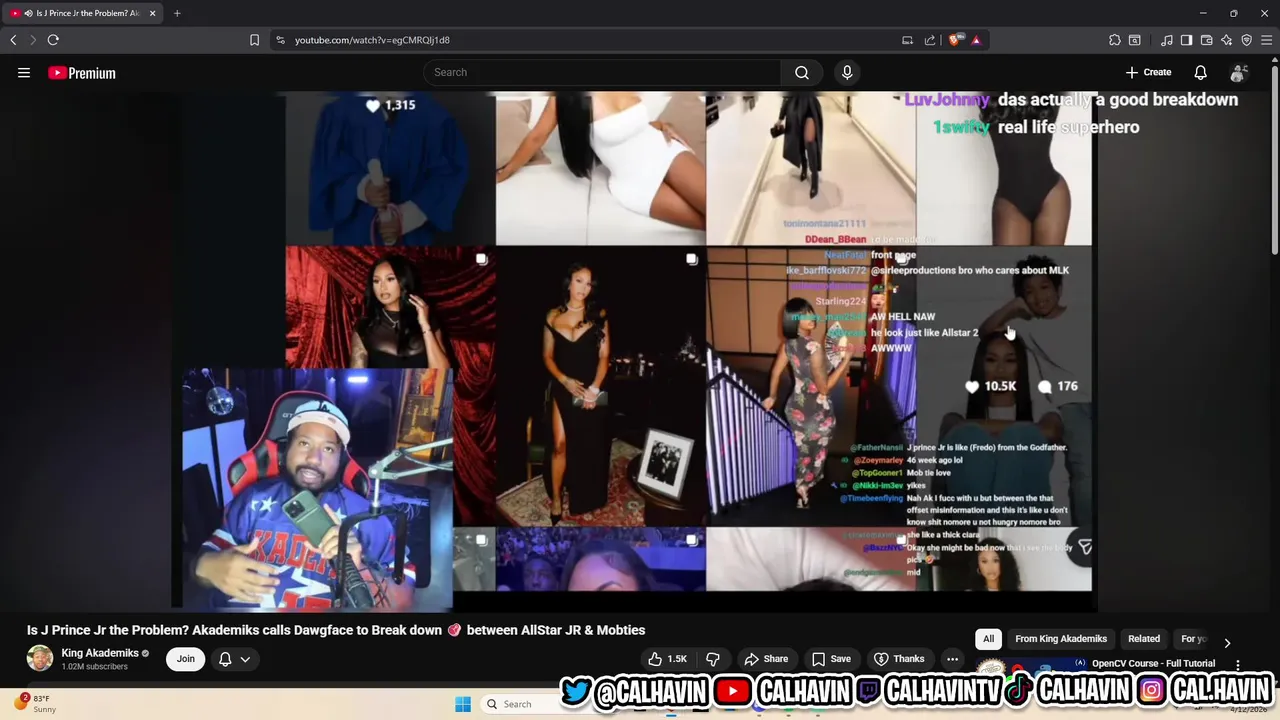Start voice search with microphone icon
Image resolution: width=1280 pixels, height=720 pixels.
847,72
